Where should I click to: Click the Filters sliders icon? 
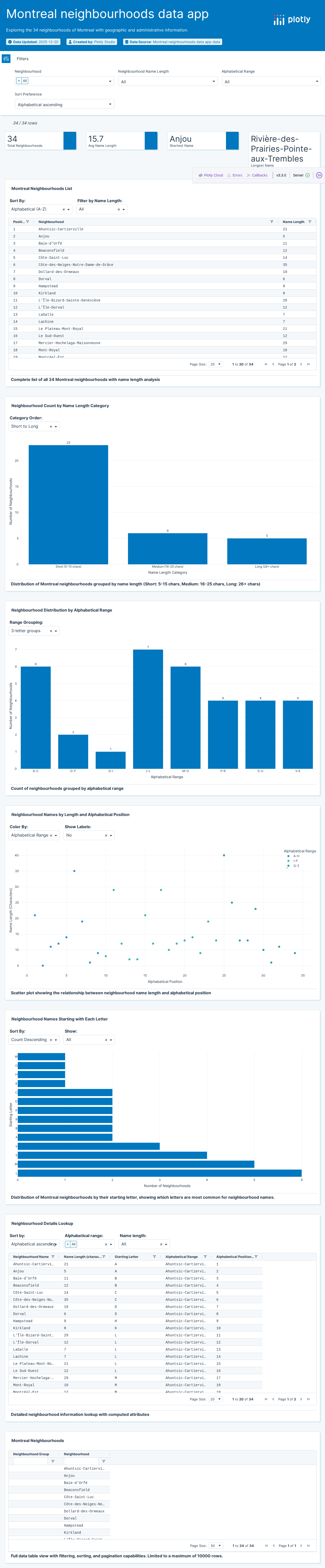point(6,58)
